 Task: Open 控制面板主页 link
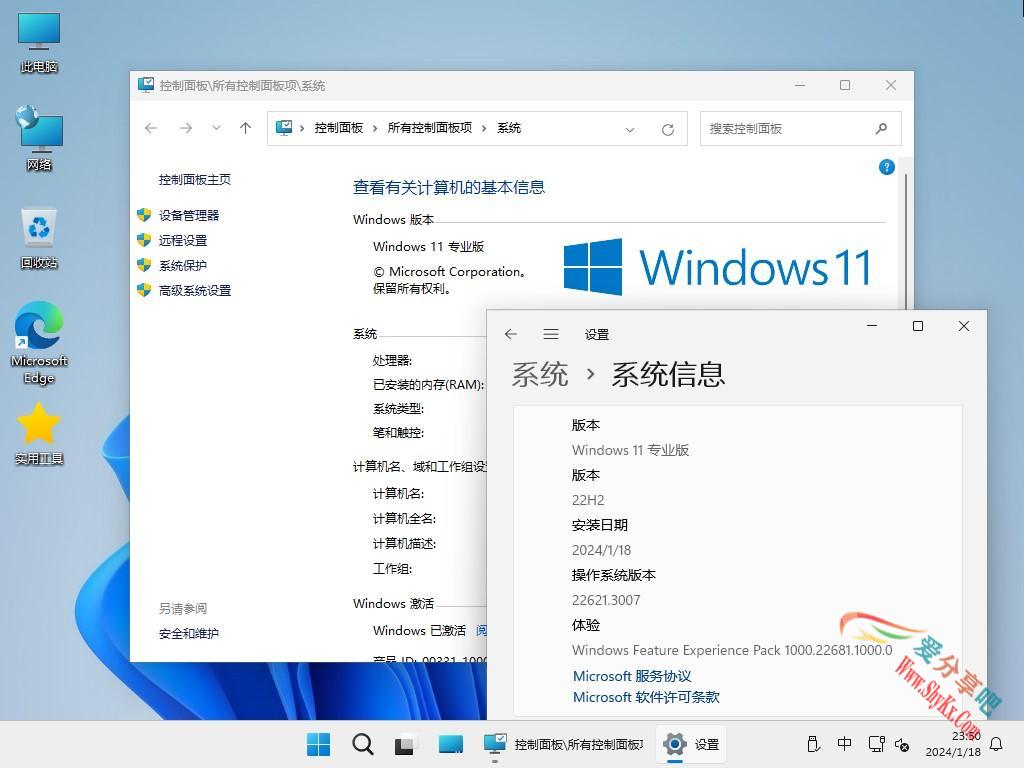tap(195, 180)
